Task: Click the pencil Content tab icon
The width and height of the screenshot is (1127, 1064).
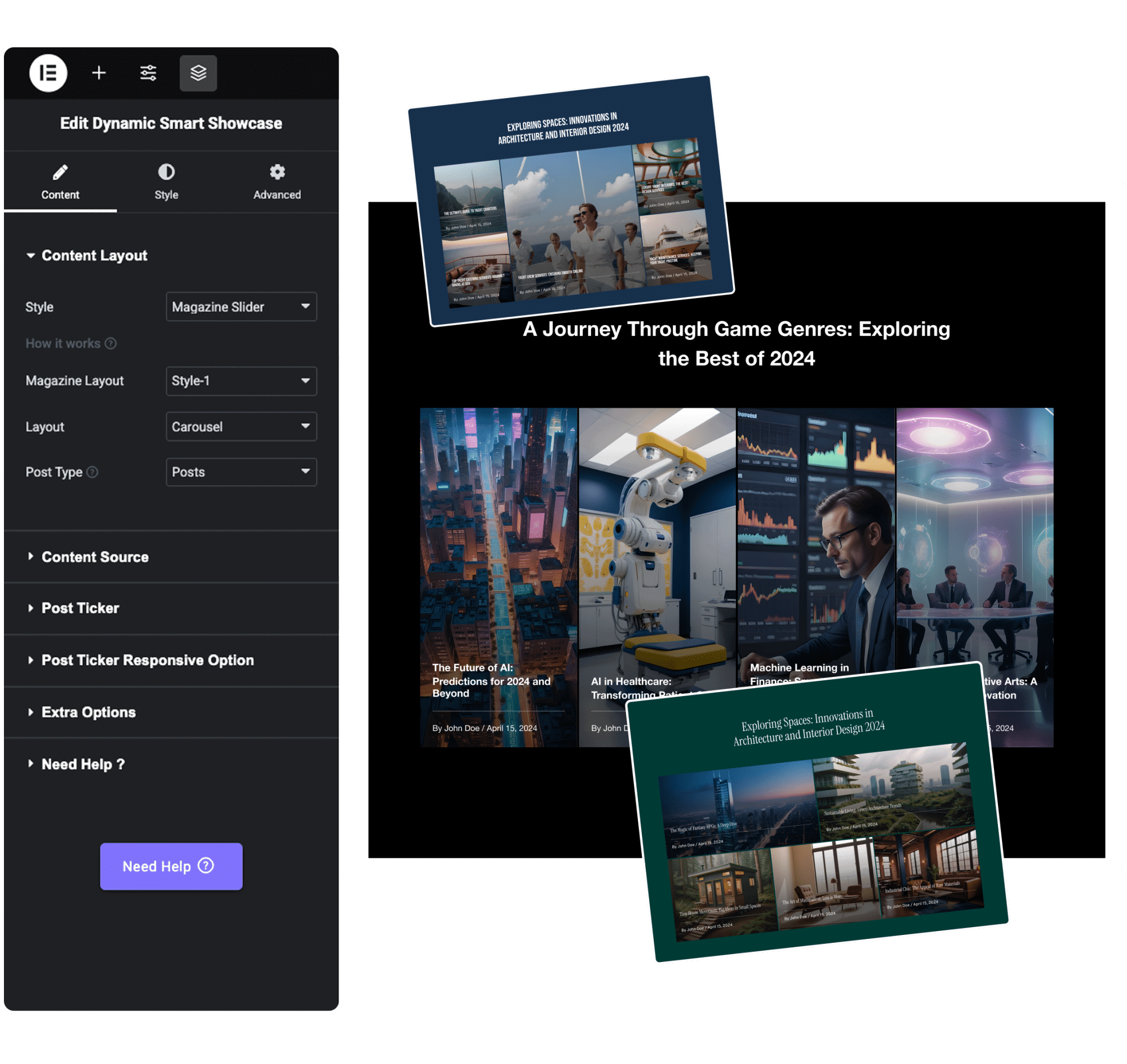Action: [60, 172]
